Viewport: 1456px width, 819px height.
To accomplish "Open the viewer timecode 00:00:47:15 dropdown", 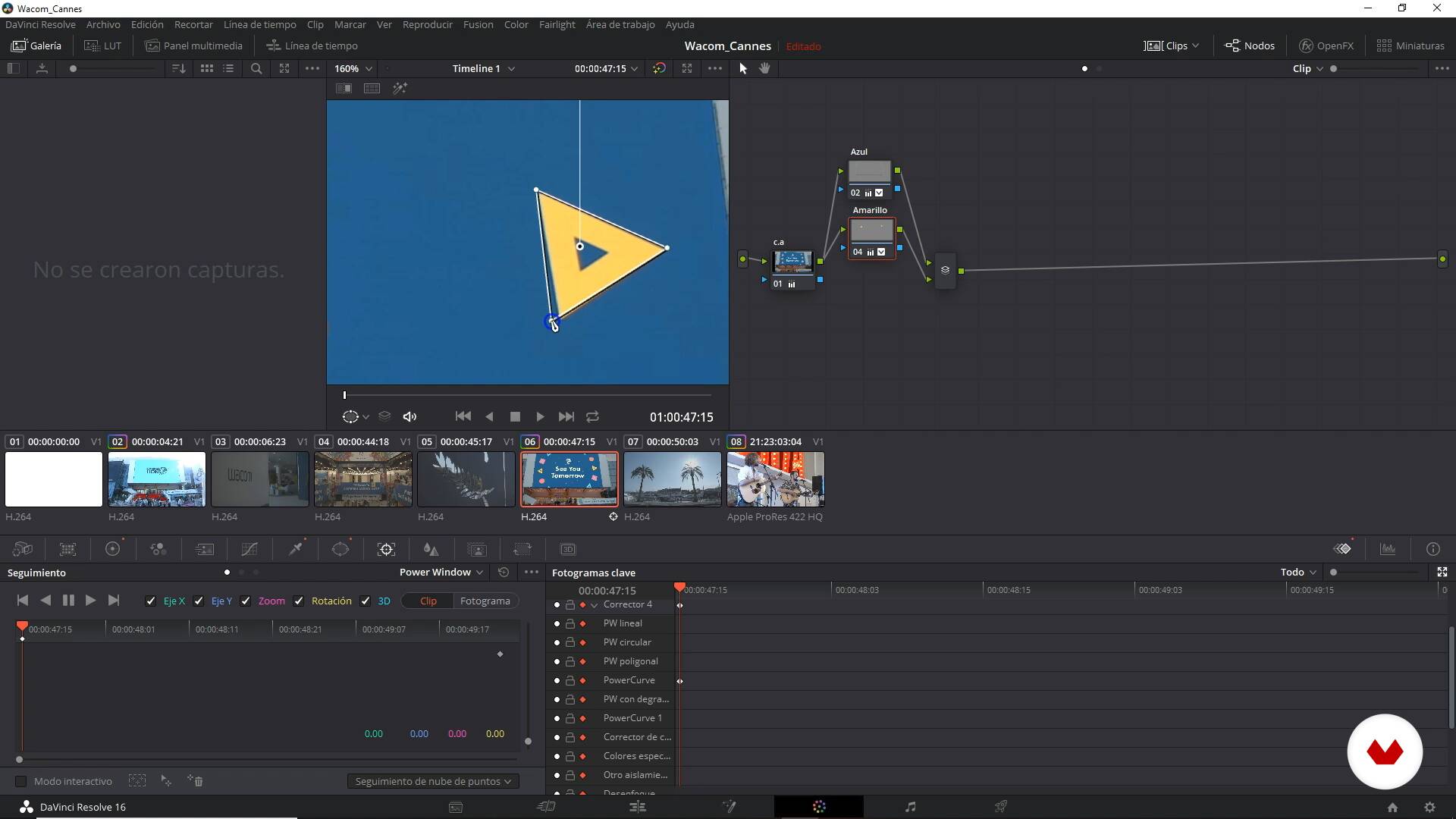I will 606,68.
